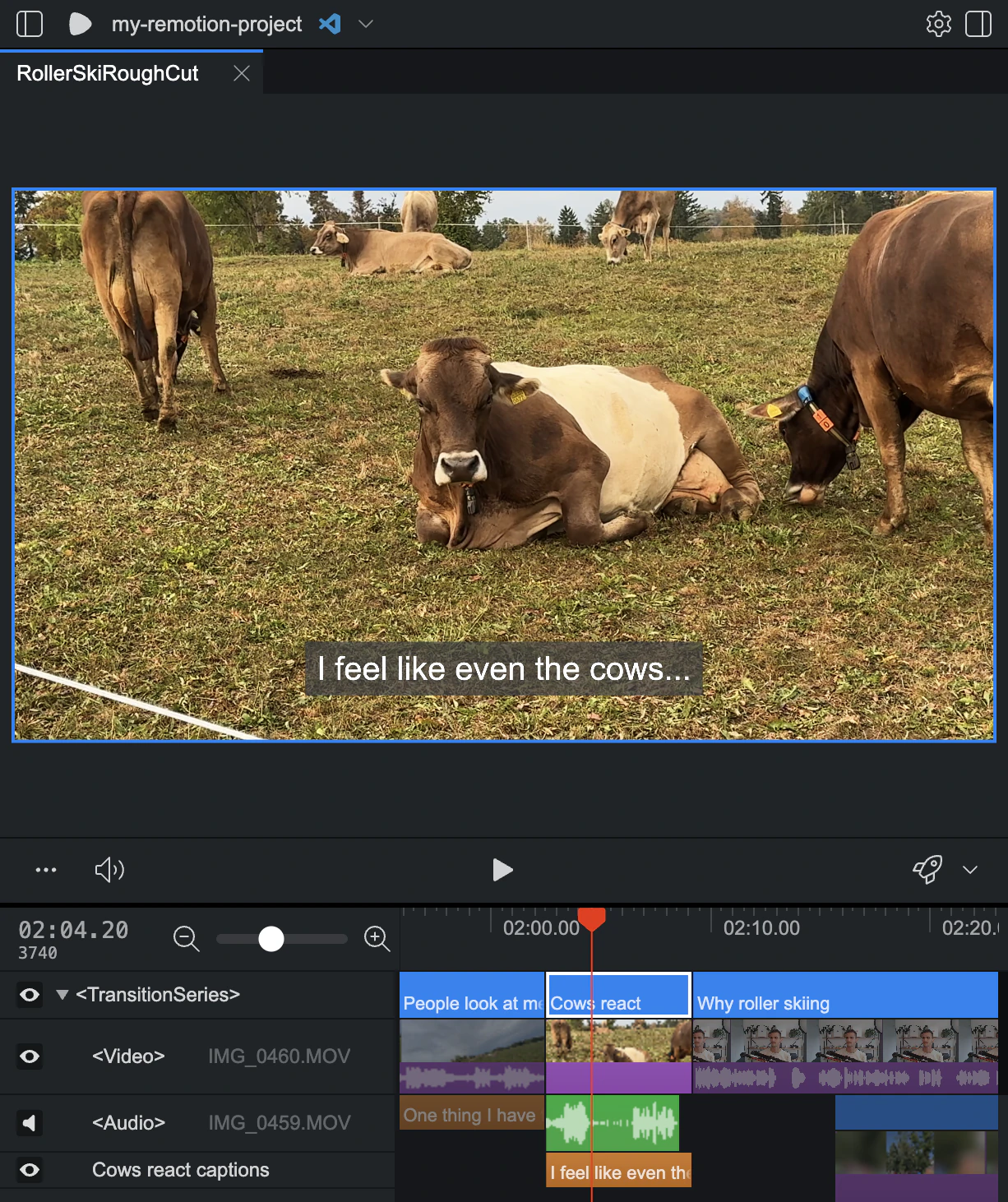Click the talking-head video thumbnails strip
This screenshot has height=1202, width=1008.
[x=845, y=1041]
